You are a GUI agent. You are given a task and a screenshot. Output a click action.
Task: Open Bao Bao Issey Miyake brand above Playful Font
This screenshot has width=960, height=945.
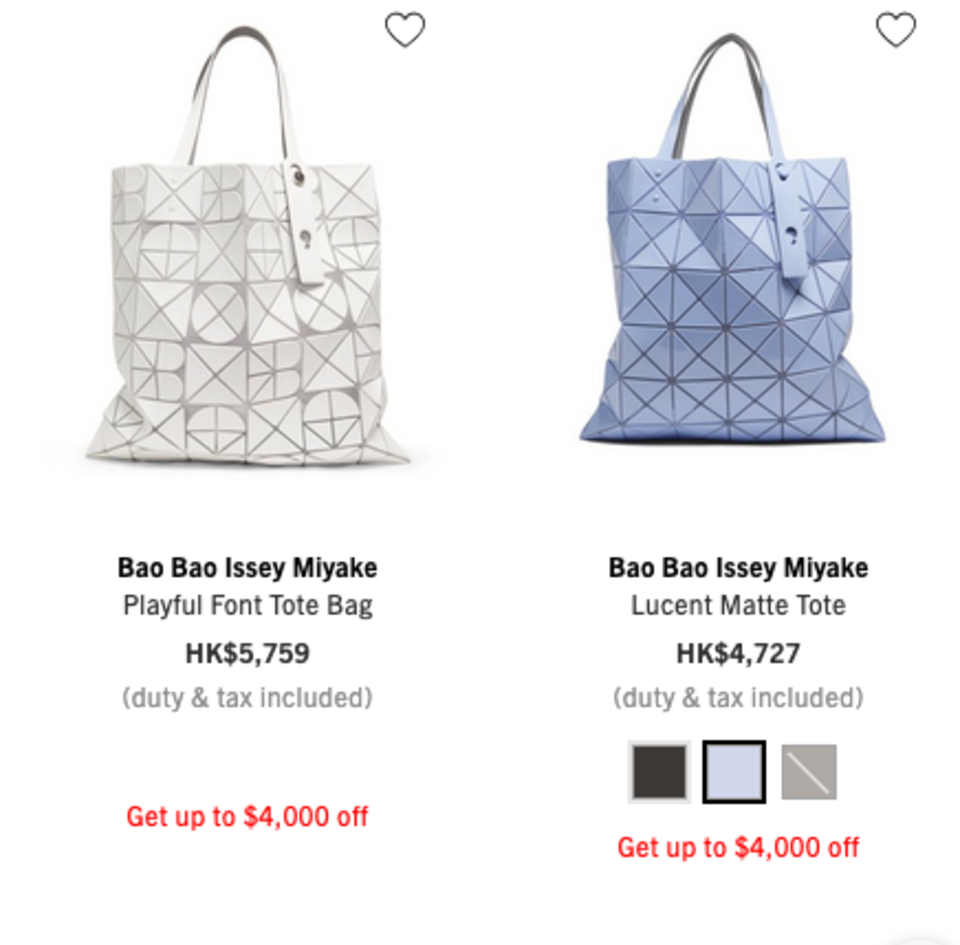coord(247,567)
